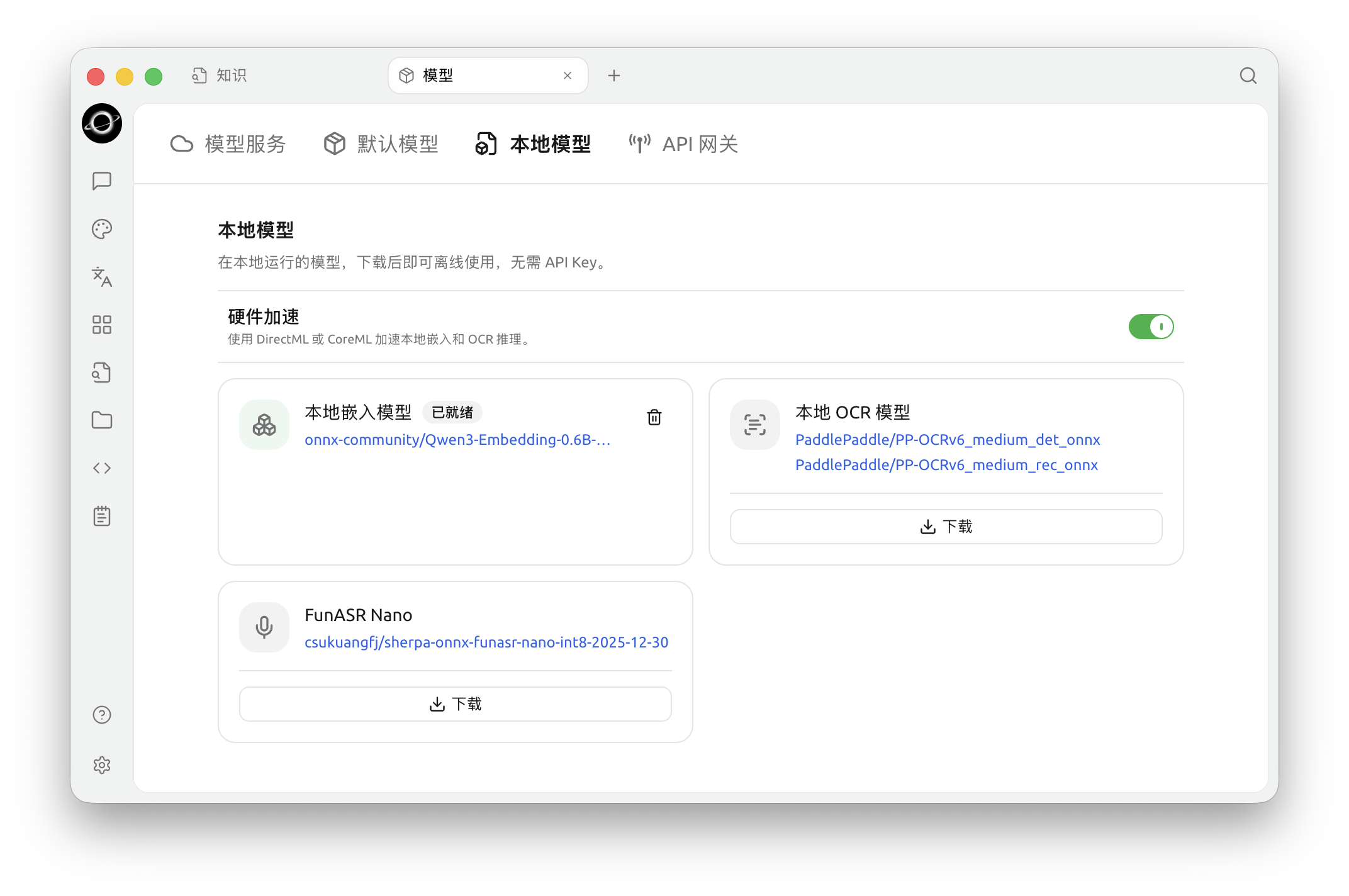The width and height of the screenshot is (1349, 896).
Task: Click the planet avatar logo in the sidebar
Action: (101, 123)
